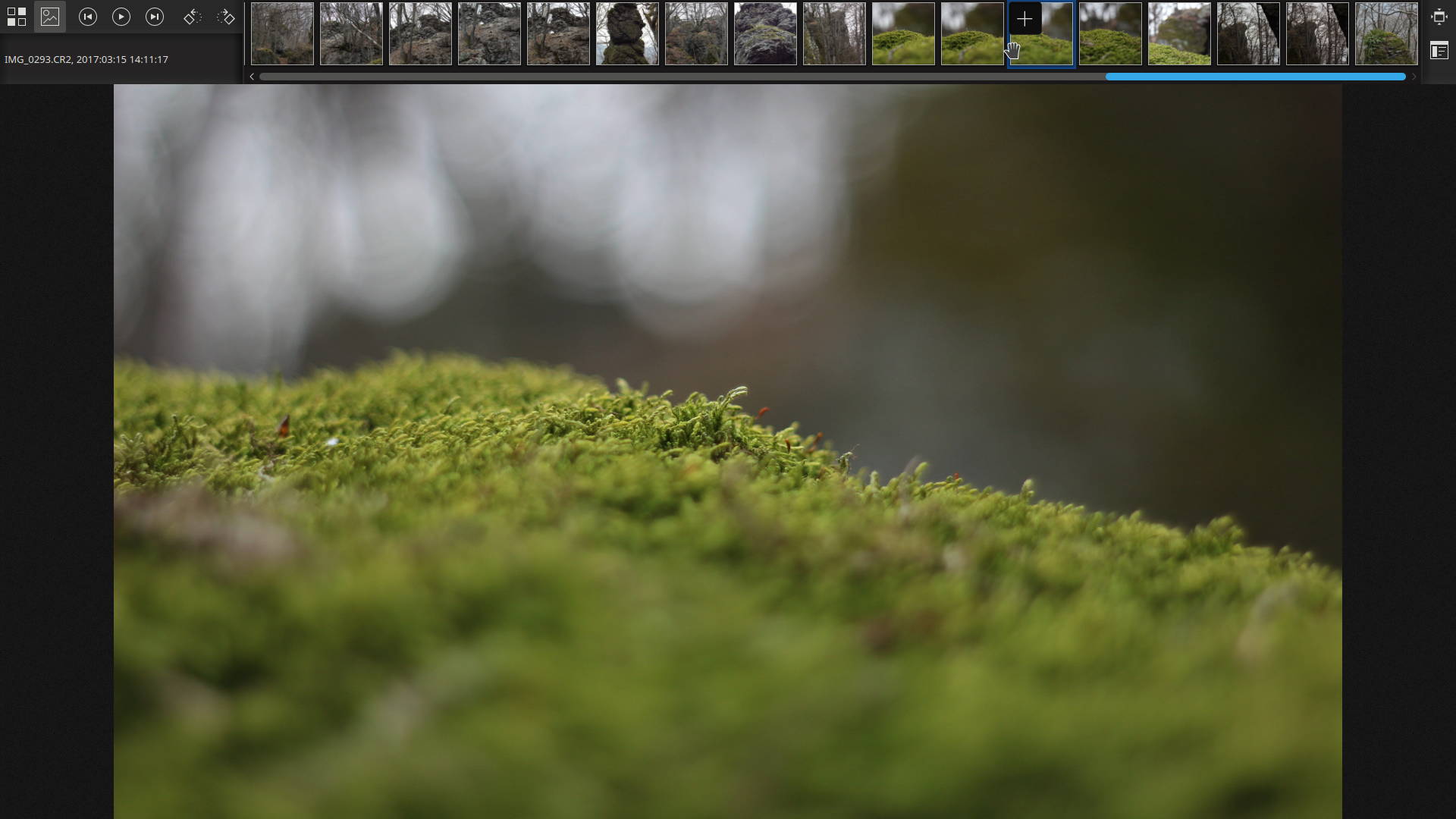This screenshot has width=1456, height=819.
Task: Go to the previous image
Action: pyautogui.click(x=88, y=17)
